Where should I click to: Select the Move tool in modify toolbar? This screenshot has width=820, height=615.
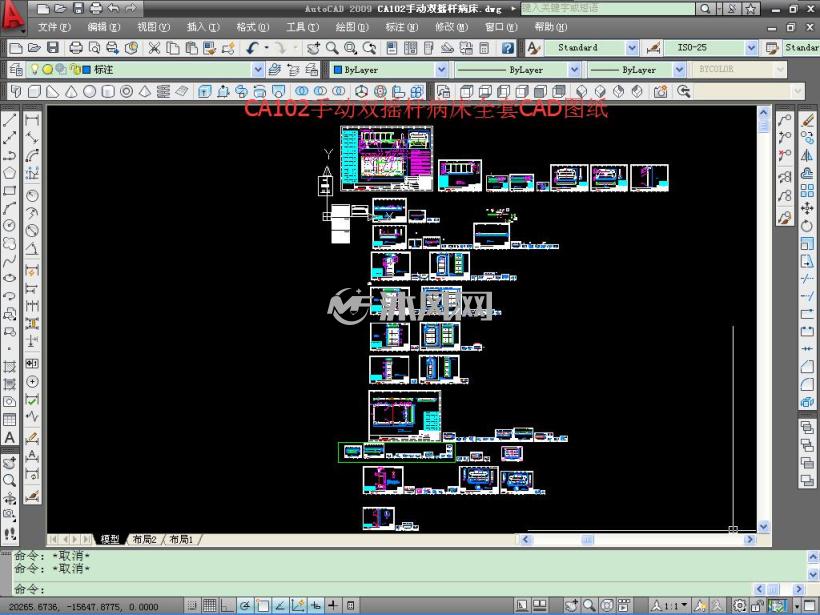click(807, 208)
